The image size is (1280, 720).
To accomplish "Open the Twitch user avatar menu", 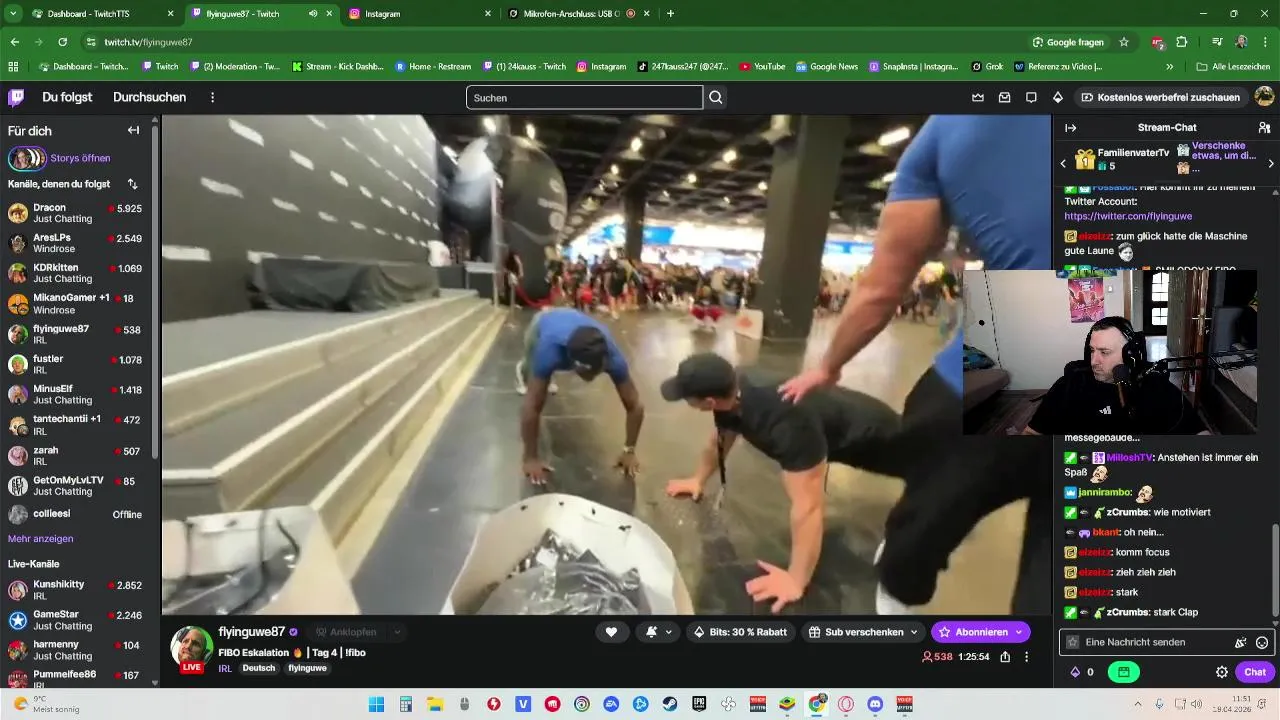I will point(1264,97).
